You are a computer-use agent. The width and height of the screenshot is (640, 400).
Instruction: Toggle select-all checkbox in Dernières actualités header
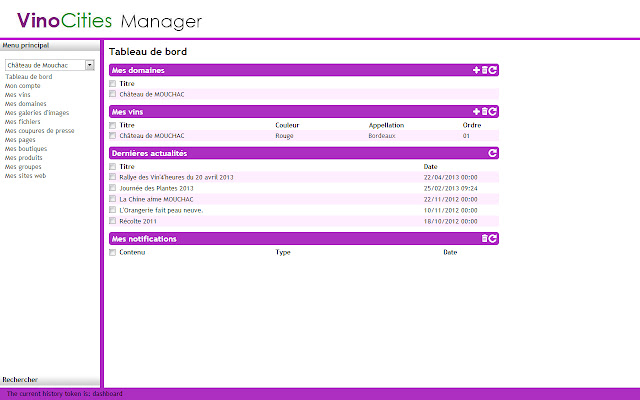click(x=113, y=167)
